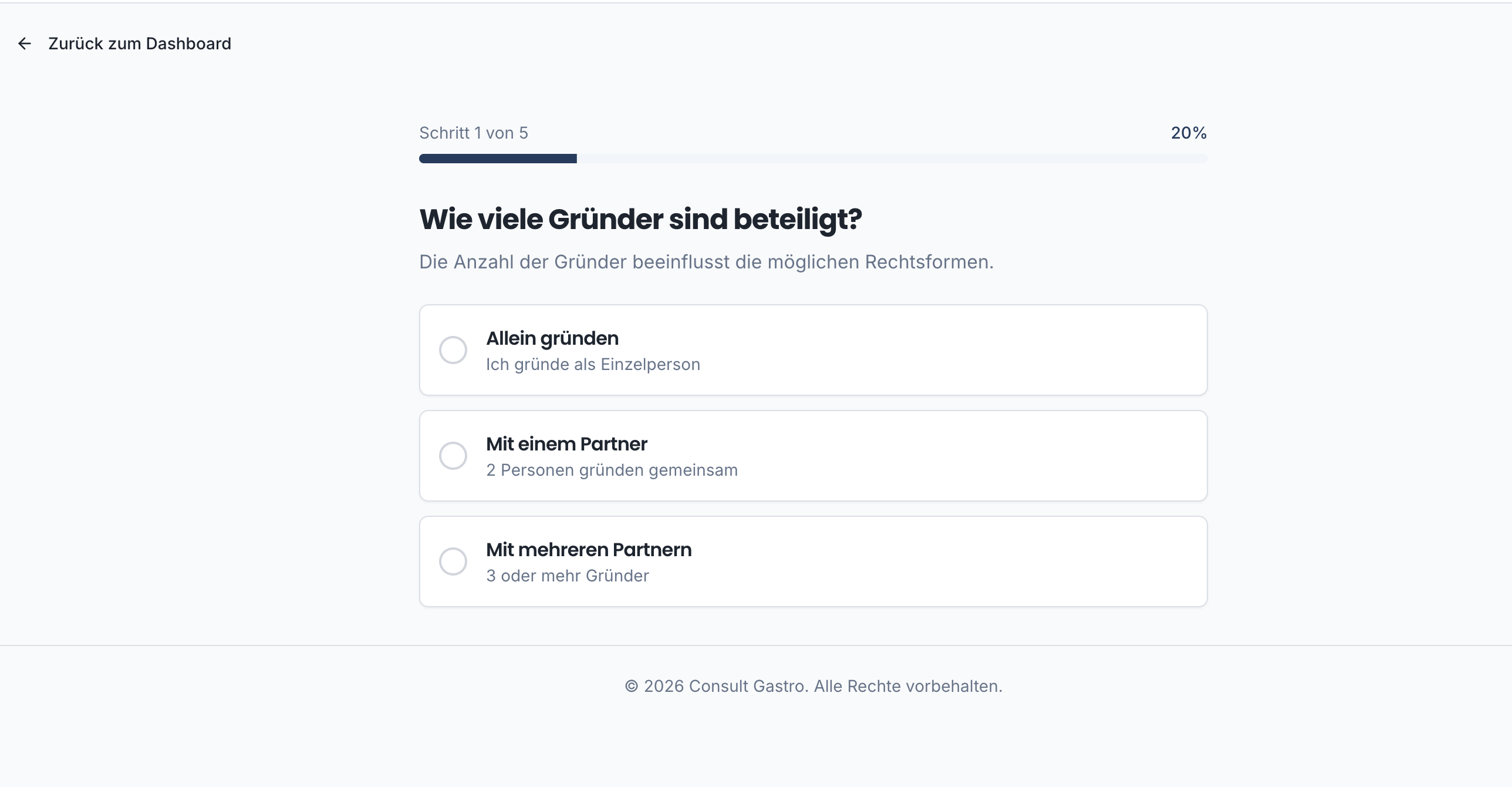The height and width of the screenshot is (787, 1512).
Task: Click the text 2 Personen gründen gemeinsam
Action: (x=612, y=470)
